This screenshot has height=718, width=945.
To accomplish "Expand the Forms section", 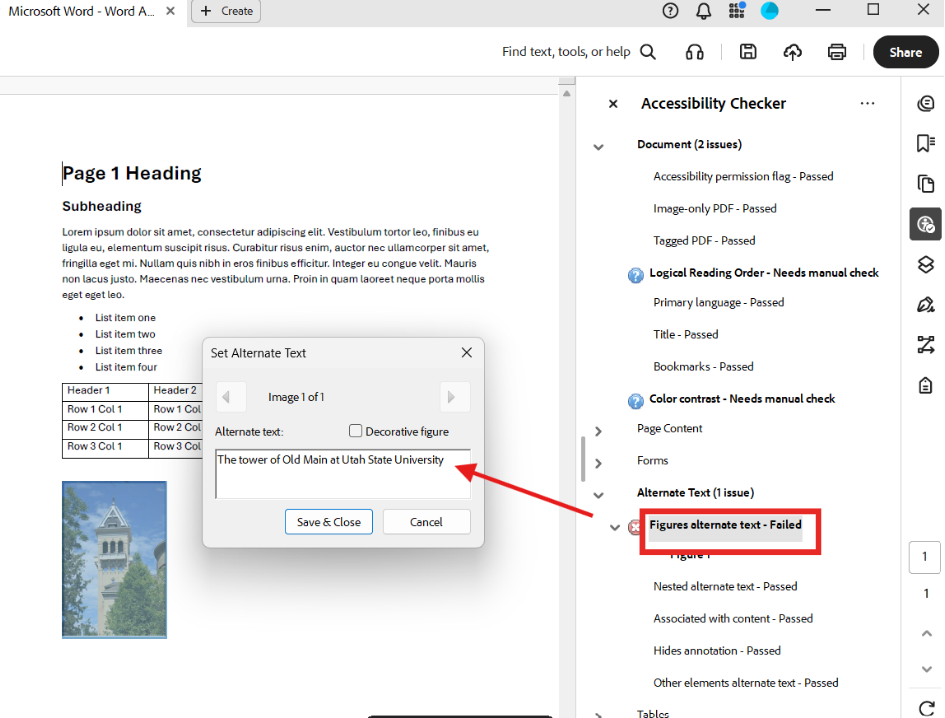I will click(x=598, y=463).
